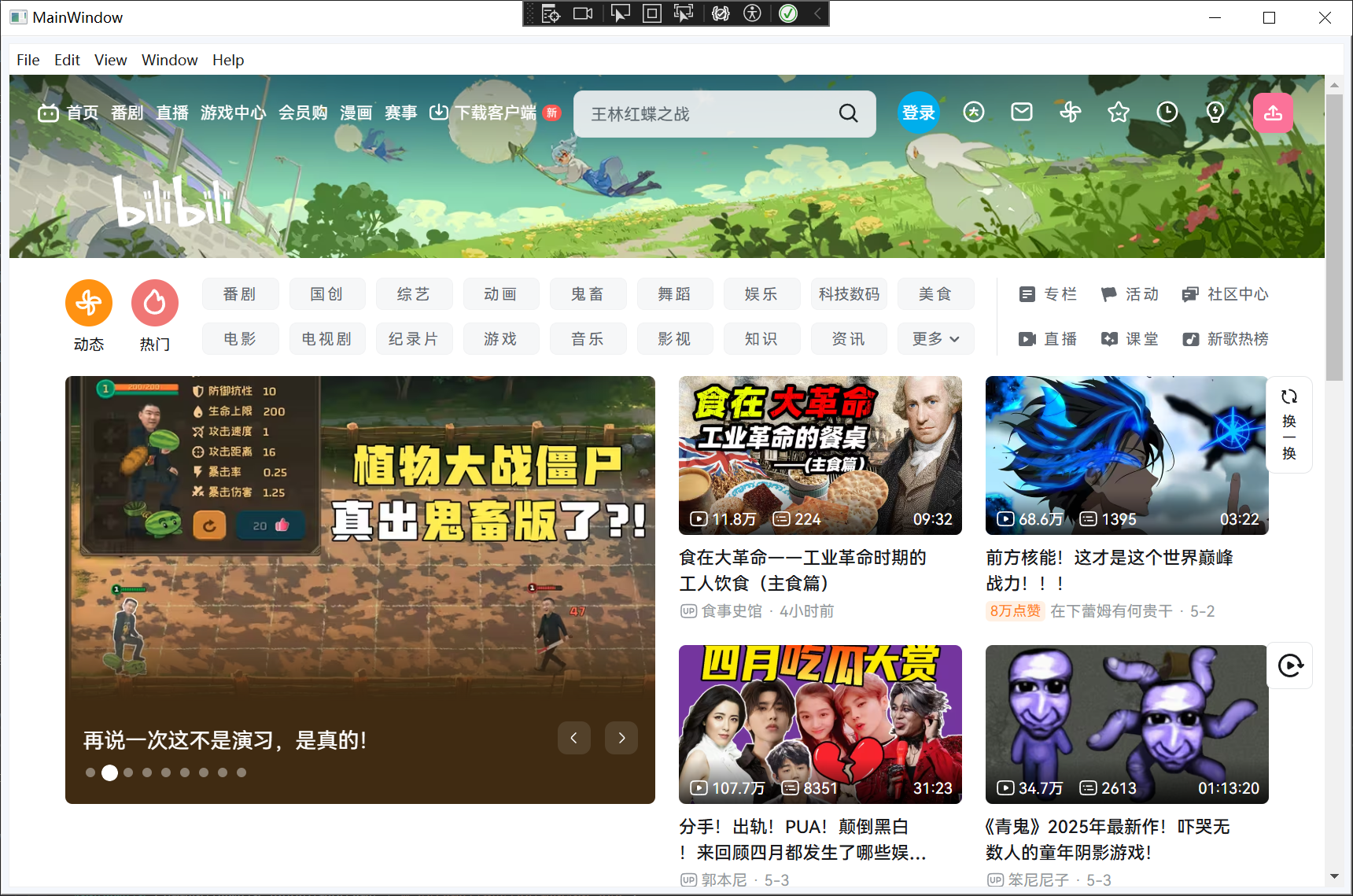Click the replay-arrow button beside the 青鬼 card
Viewport: 1353px width, 896px height.
tap(1290, 666)
